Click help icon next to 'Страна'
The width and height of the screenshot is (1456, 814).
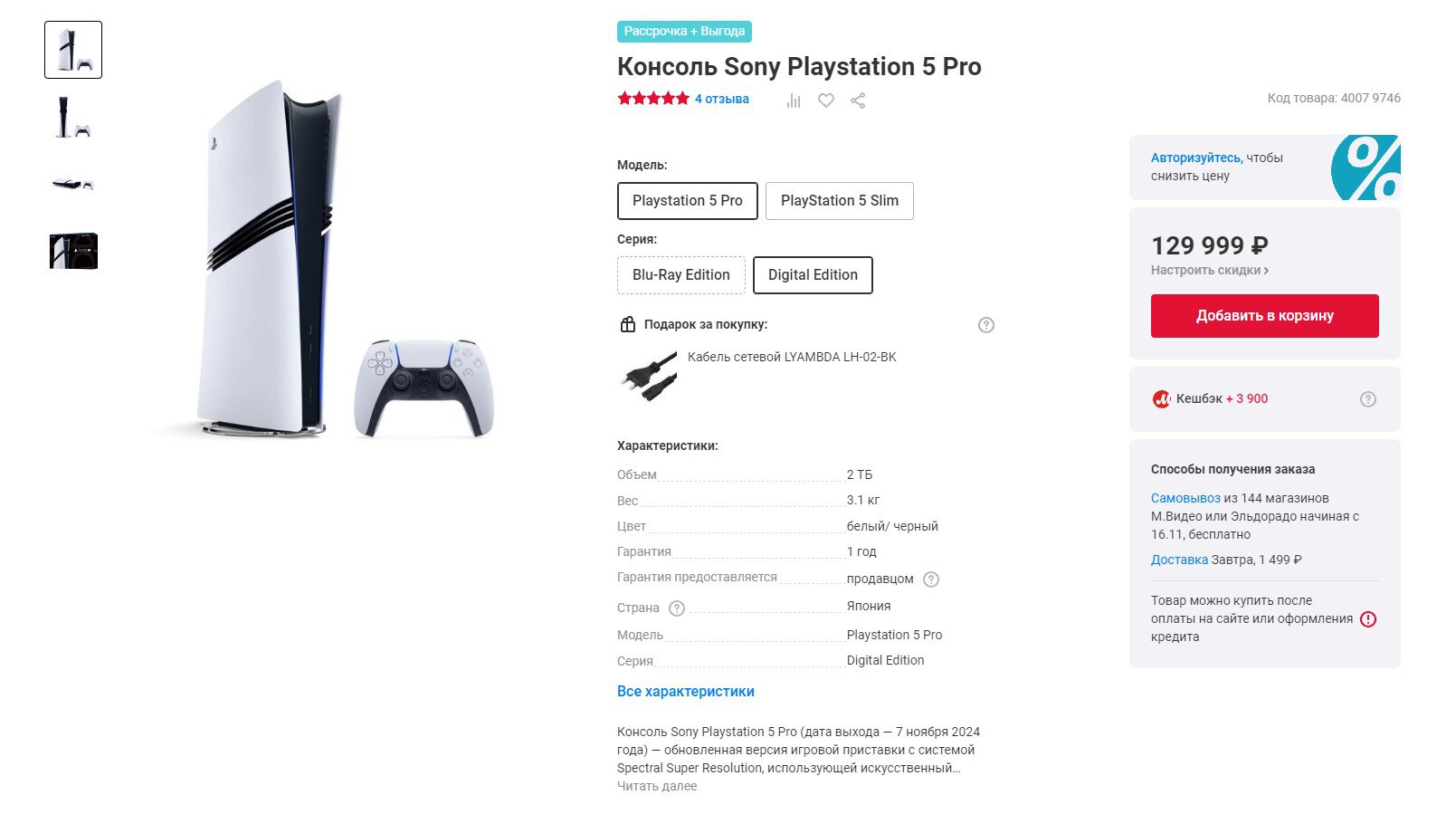coord(677,608)
